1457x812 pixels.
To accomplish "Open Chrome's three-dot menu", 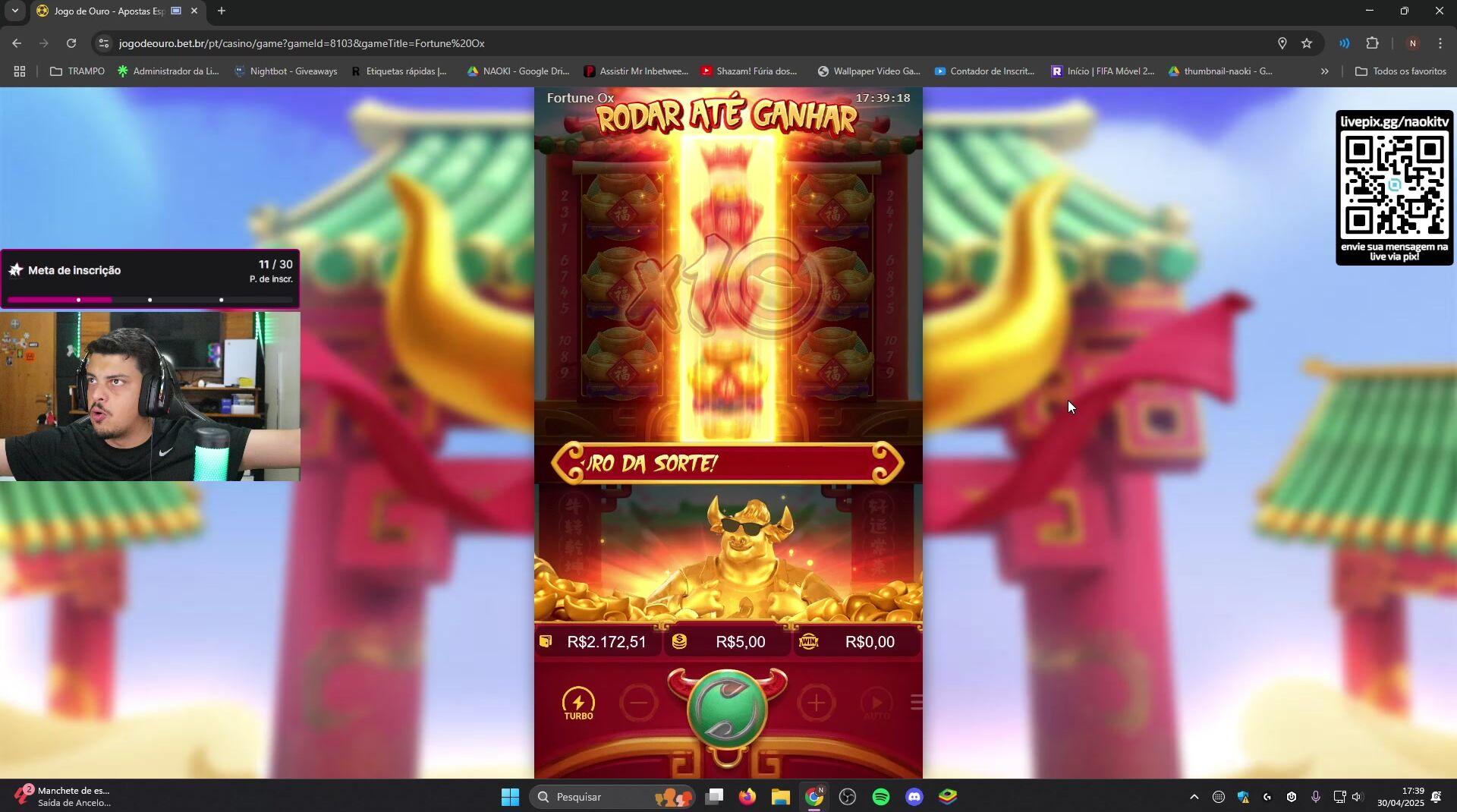I will (x=1440, y=43).
